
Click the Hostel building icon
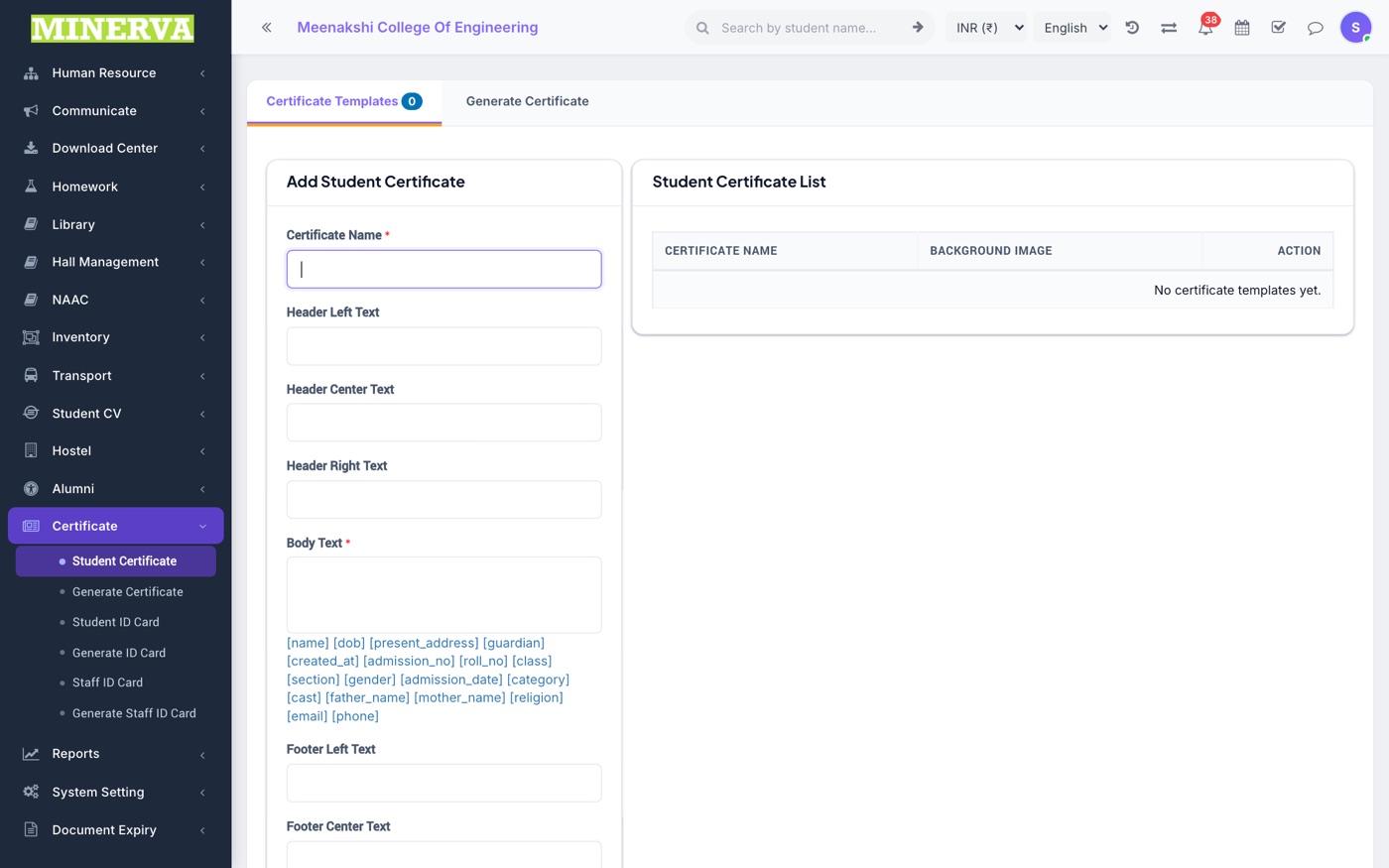pyautogui.click(x=31, y=451)
